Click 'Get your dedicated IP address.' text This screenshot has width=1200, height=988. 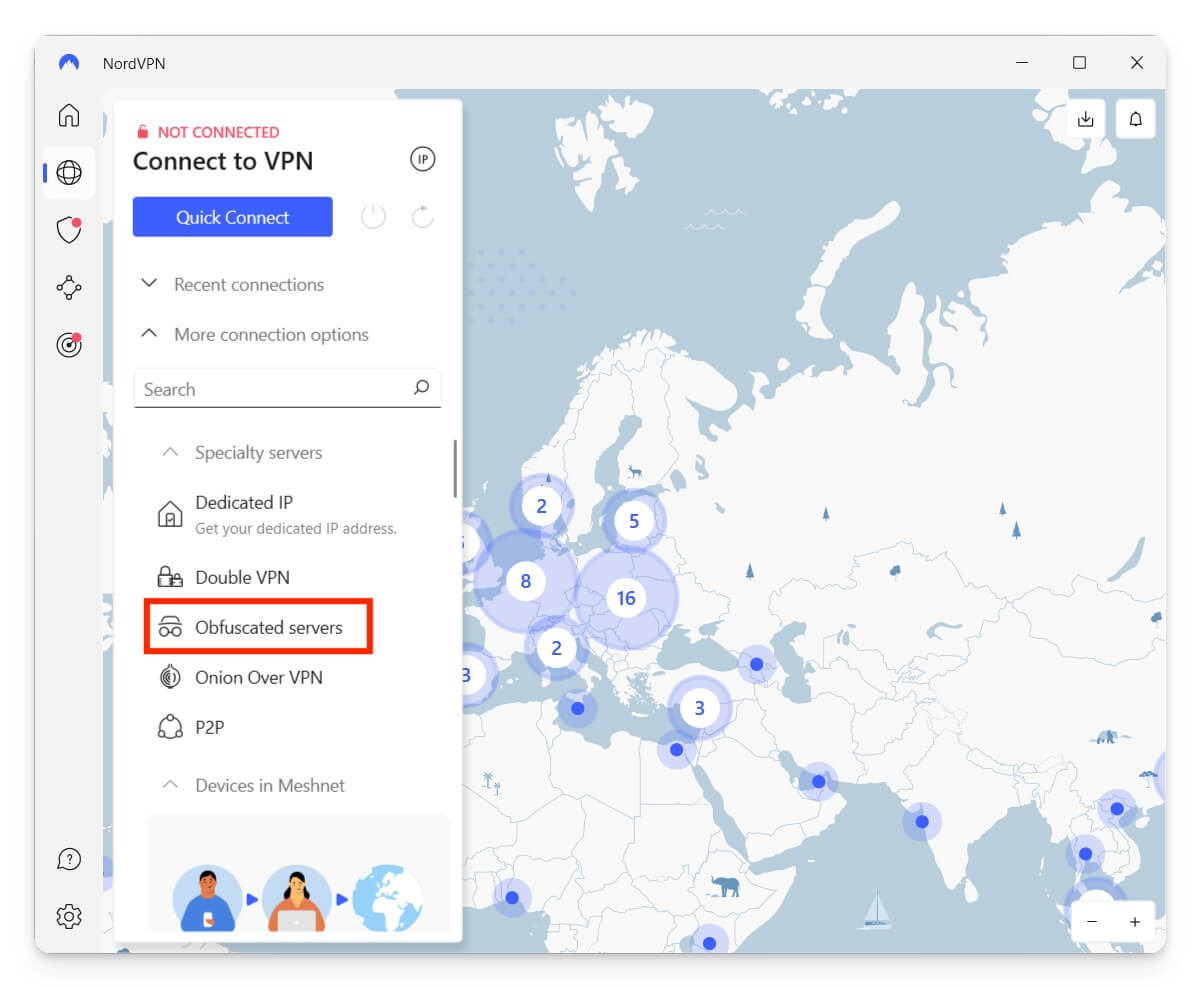coord(296,528)
